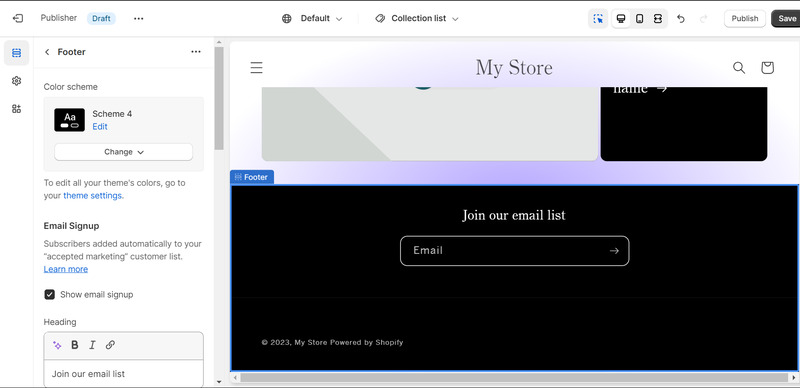Open the Learn more link
The width and height of the screenshot is (800, 388).
65,269
